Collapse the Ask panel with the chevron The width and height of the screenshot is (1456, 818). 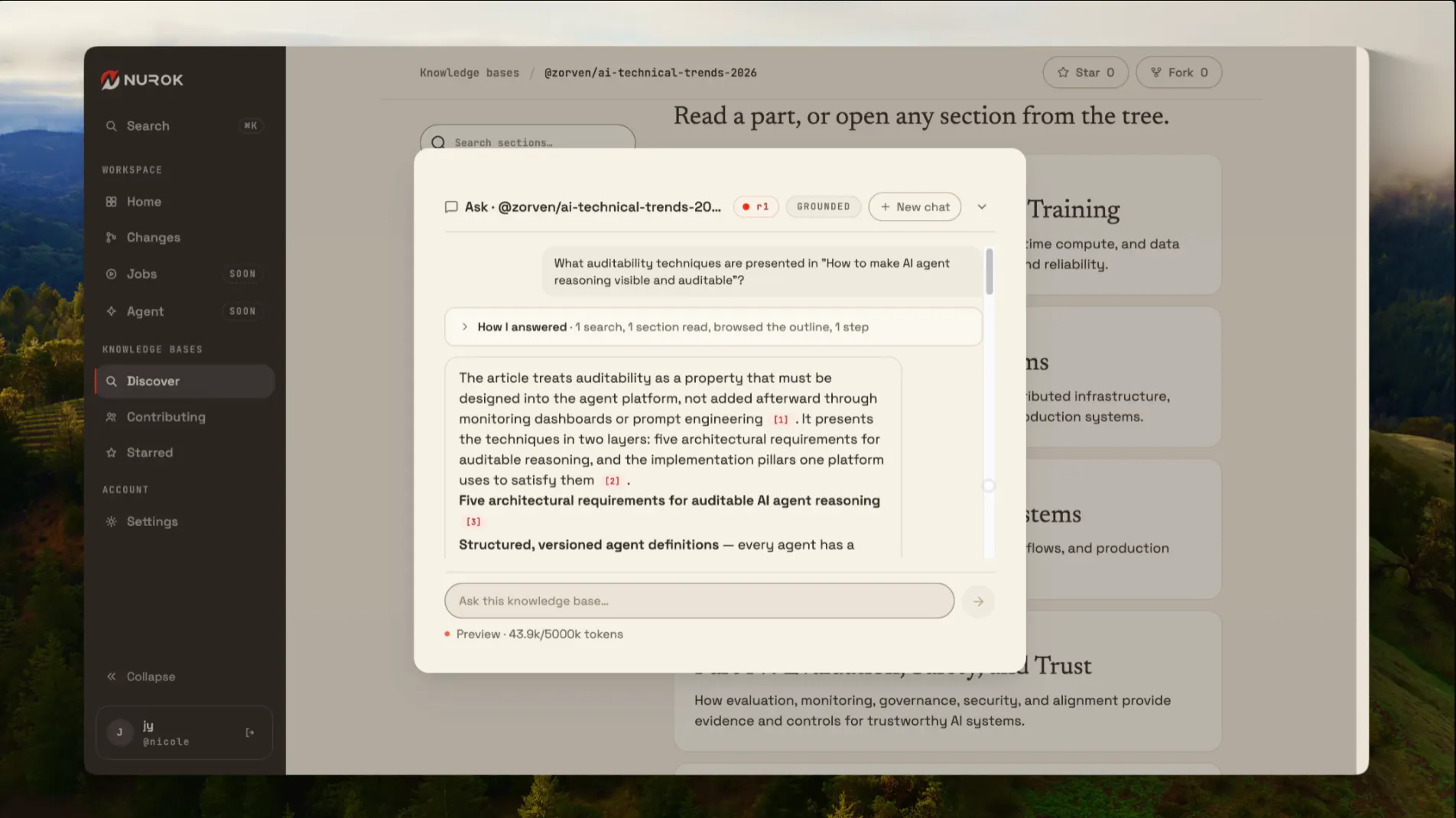coord(982,206)
